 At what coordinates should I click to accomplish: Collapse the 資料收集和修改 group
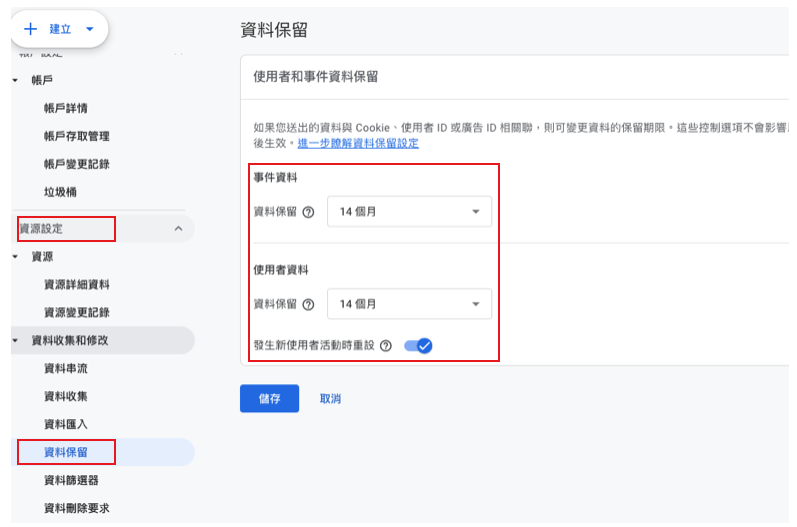point(16,341)
